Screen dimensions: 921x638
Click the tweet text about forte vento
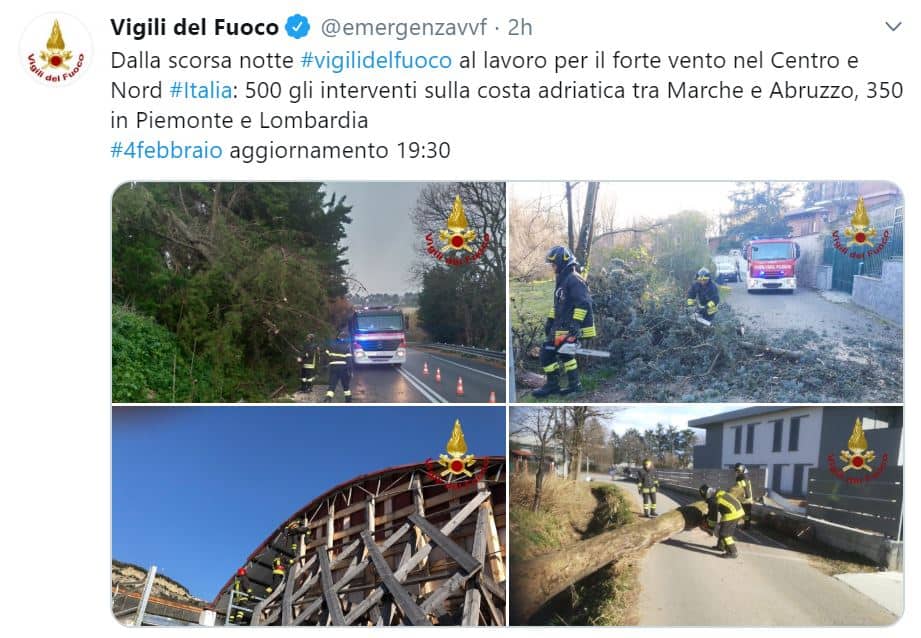[506, 90]
